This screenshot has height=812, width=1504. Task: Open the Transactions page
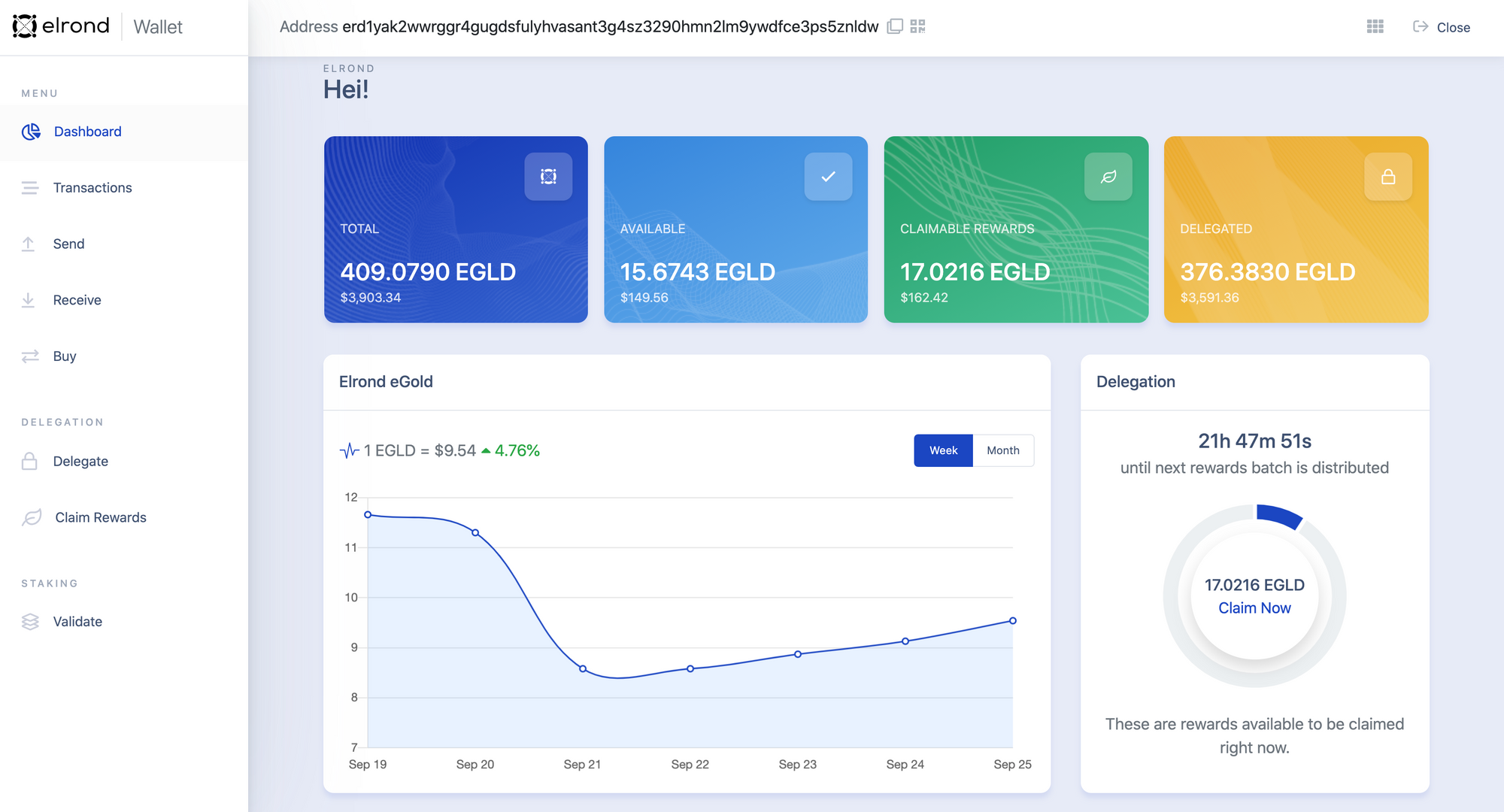tap(124, 188)
